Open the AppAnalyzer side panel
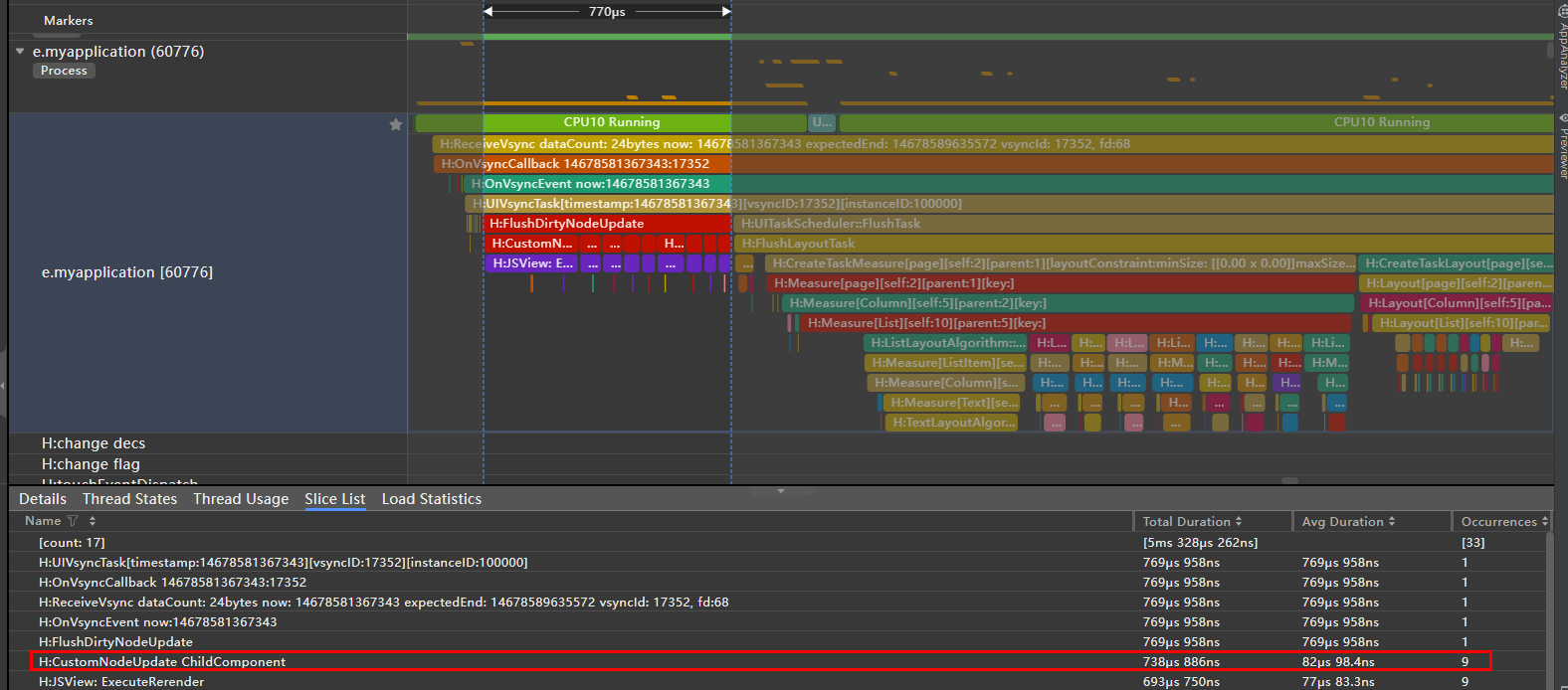This screenshot has width=1568, height=690. point(1562,48)
